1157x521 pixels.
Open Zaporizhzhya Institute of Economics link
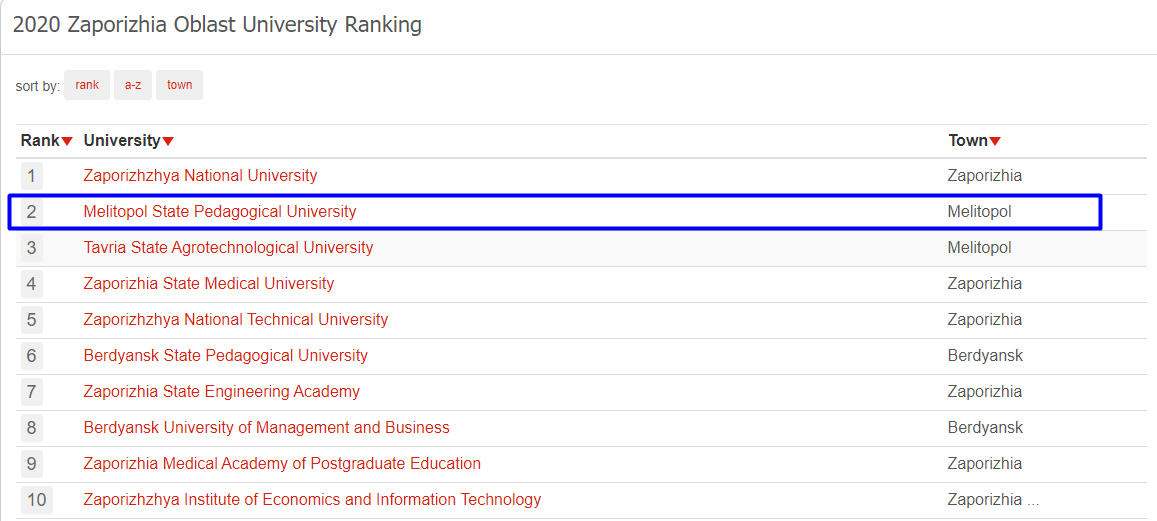(x=312, y=500)
